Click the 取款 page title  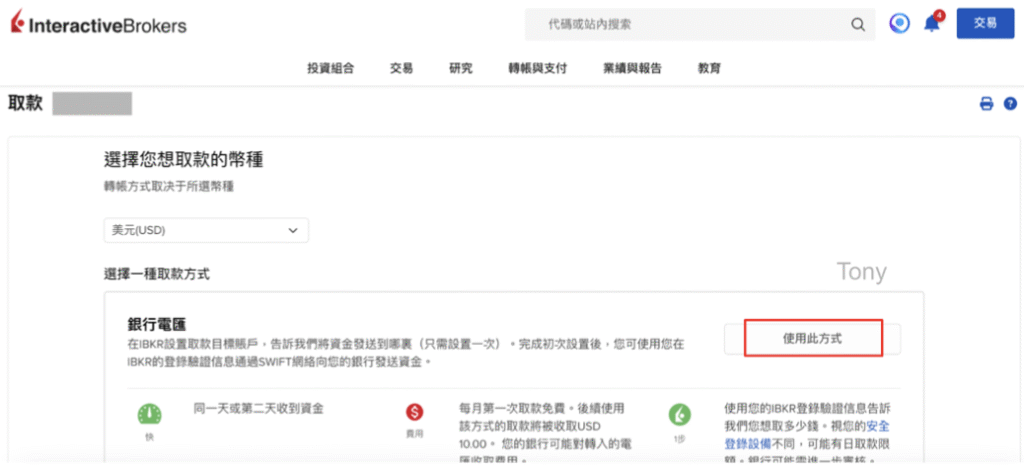pyautogui.click(x=25, y=104)
